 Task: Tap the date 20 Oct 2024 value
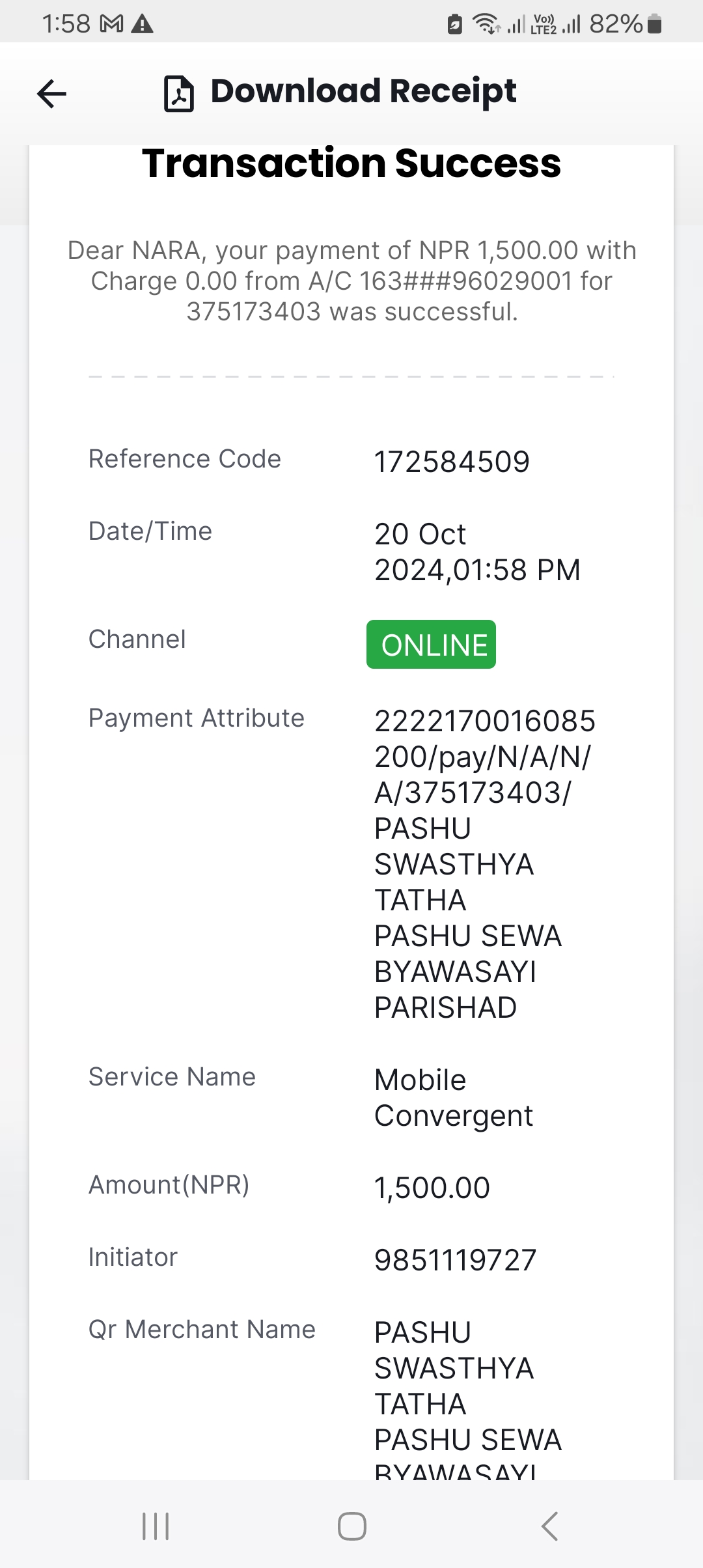477,552
